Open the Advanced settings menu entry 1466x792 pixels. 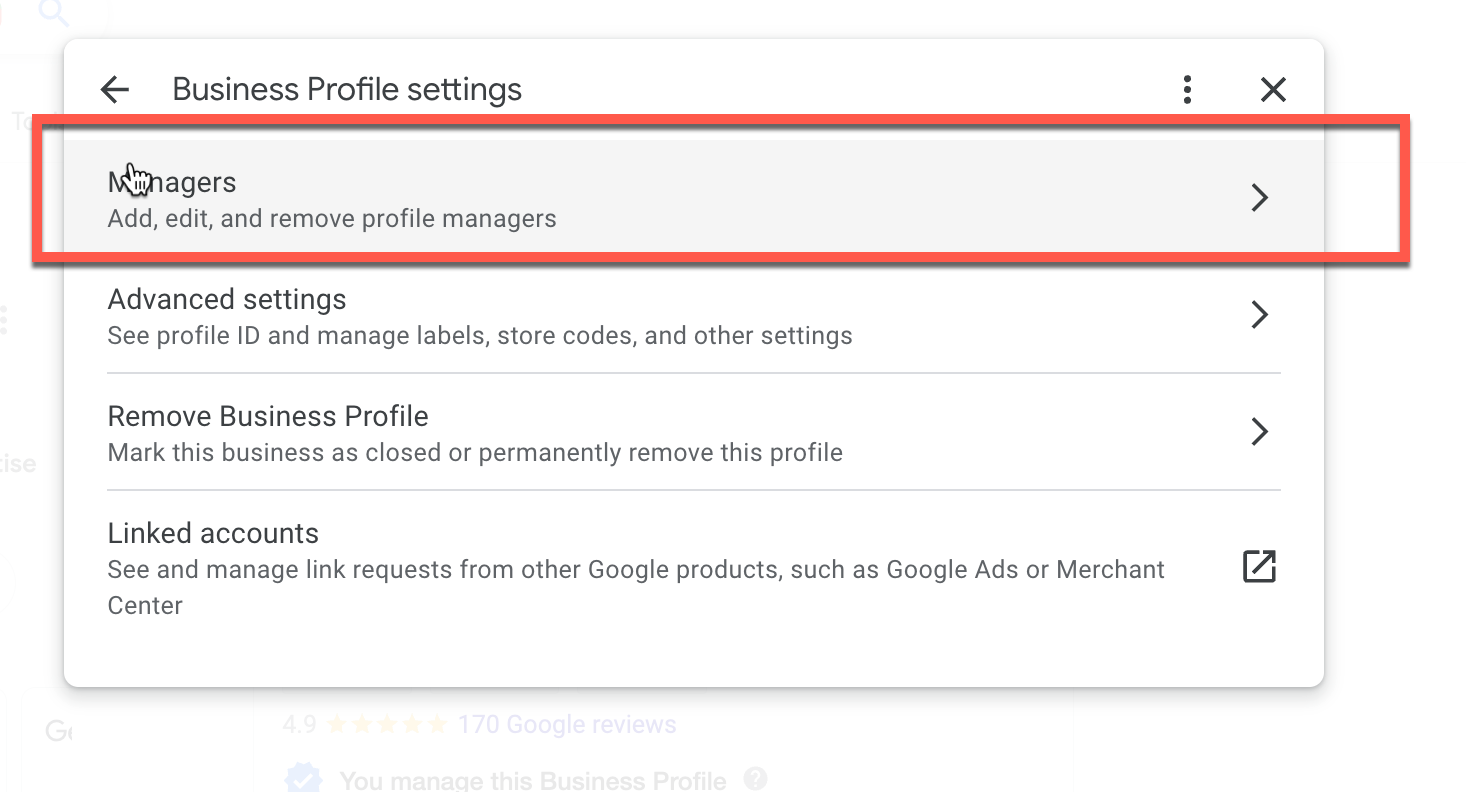[x=227, y=300]
